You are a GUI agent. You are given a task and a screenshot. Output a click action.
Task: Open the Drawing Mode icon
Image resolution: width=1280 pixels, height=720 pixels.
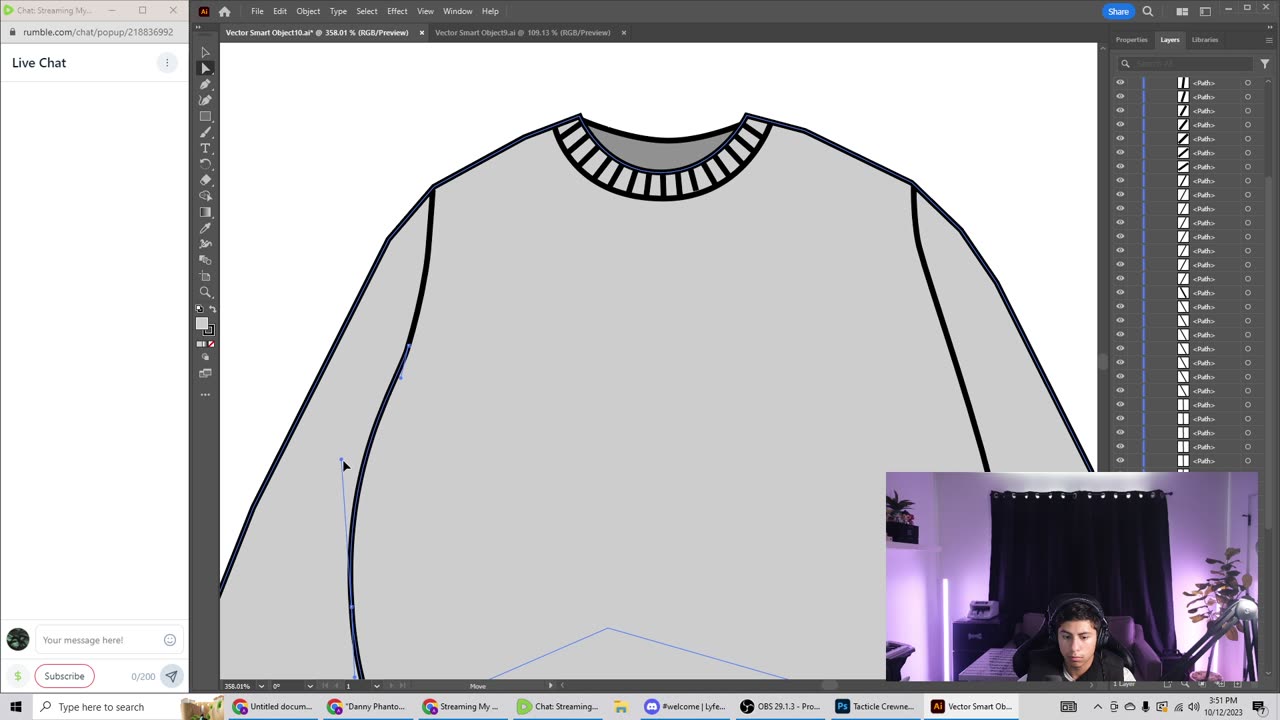click(205, 357)
